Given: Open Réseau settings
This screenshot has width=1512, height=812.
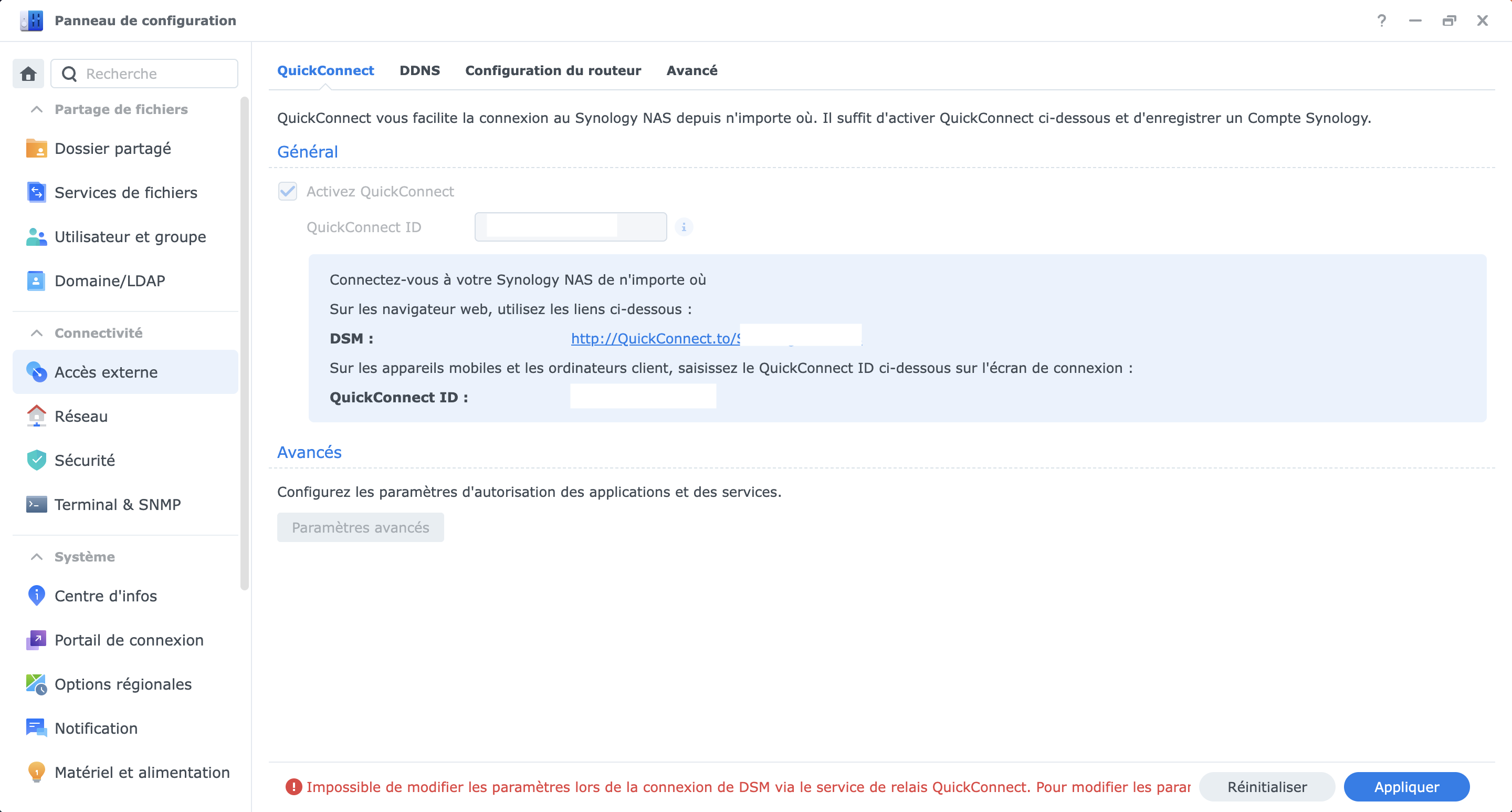Looking at the screenshot, I should tap(81, 417).
